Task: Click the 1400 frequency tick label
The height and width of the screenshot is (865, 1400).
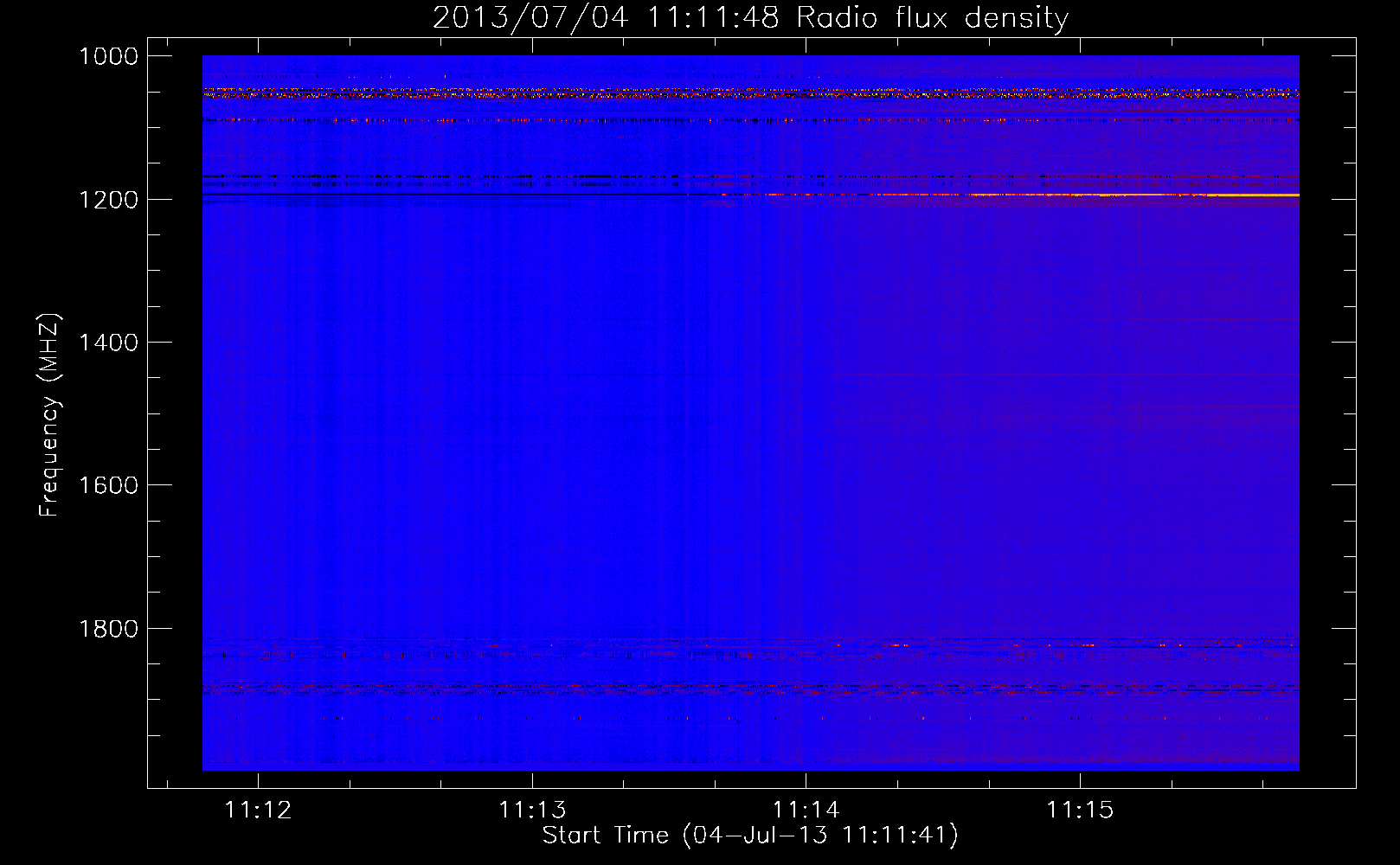Action: (109, 343)
